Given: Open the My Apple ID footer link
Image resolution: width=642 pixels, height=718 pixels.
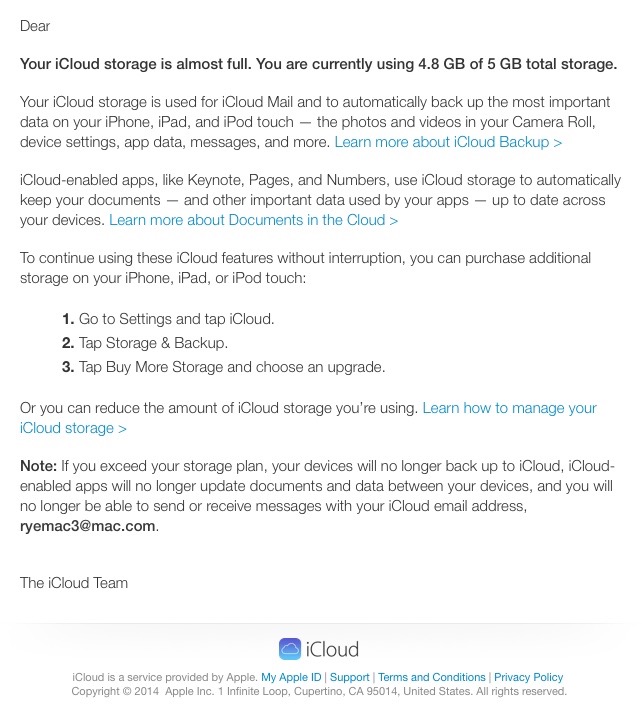Looking at the screenshot, I should point(291,677).
